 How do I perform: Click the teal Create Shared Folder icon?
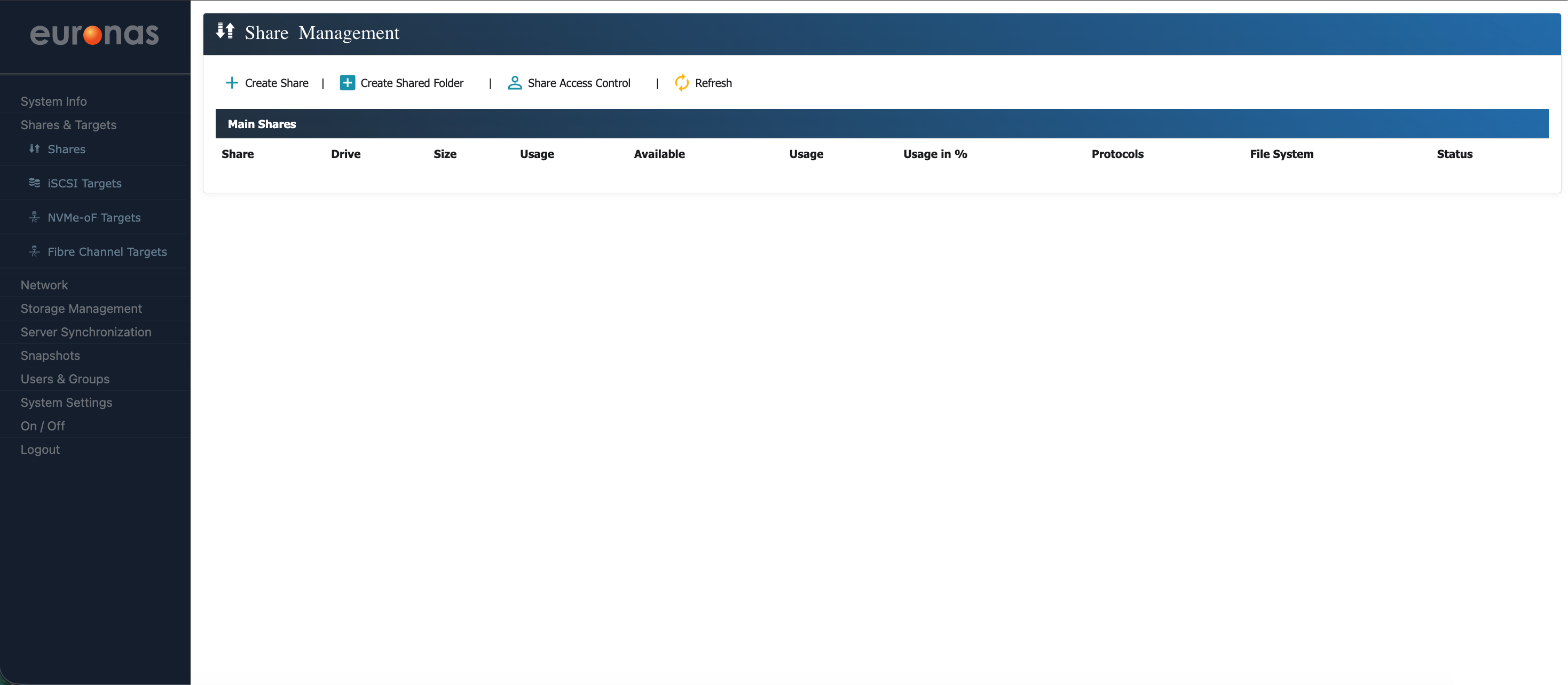347,83
